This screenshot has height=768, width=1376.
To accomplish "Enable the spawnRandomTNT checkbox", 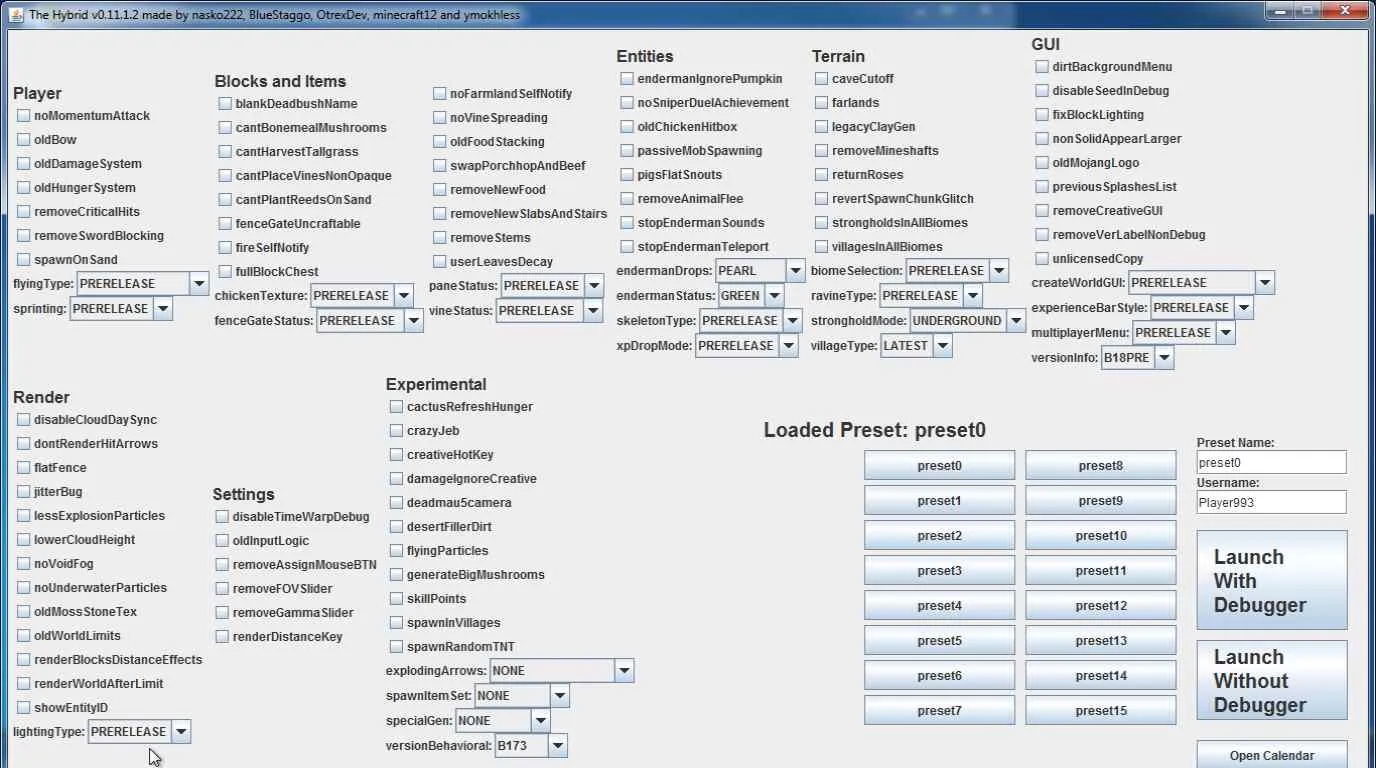I will pos(397,647).
